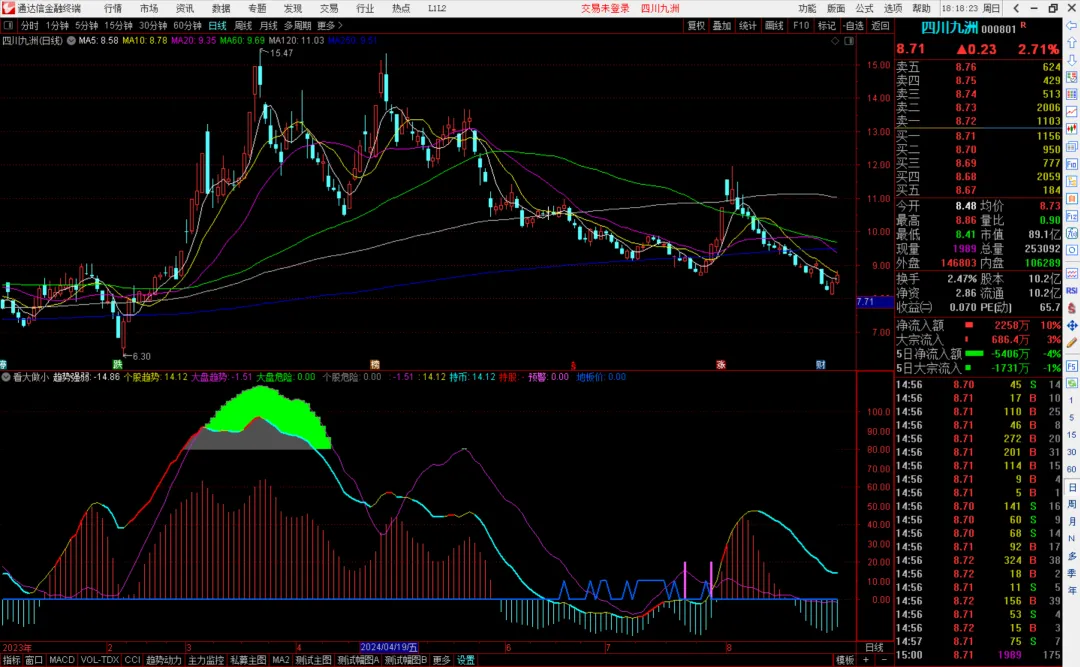This screenshot has width=1080, height=667.
Task: Expand the 更多 periods dropdown in top toolbar
Action: click(x=330, y=25)
